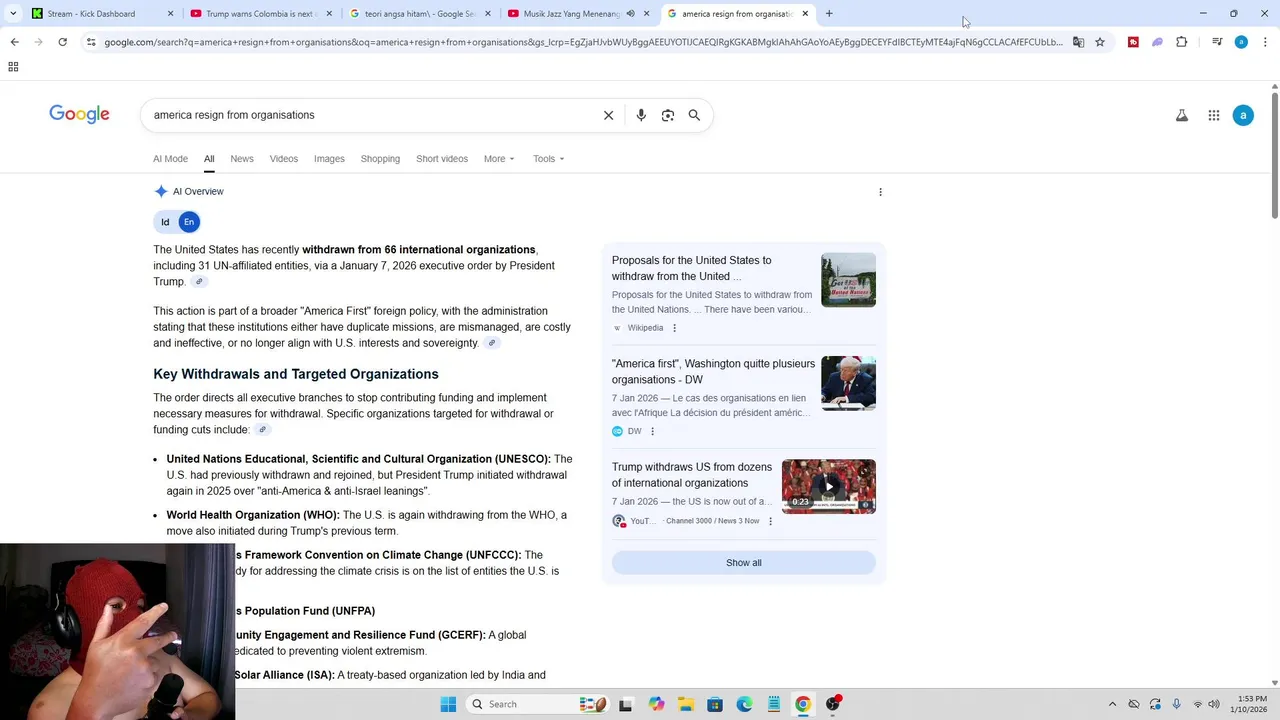Open the purple feather extension icon
Viewport: 1280px width, 720px height.
(x=1157, y=42)
